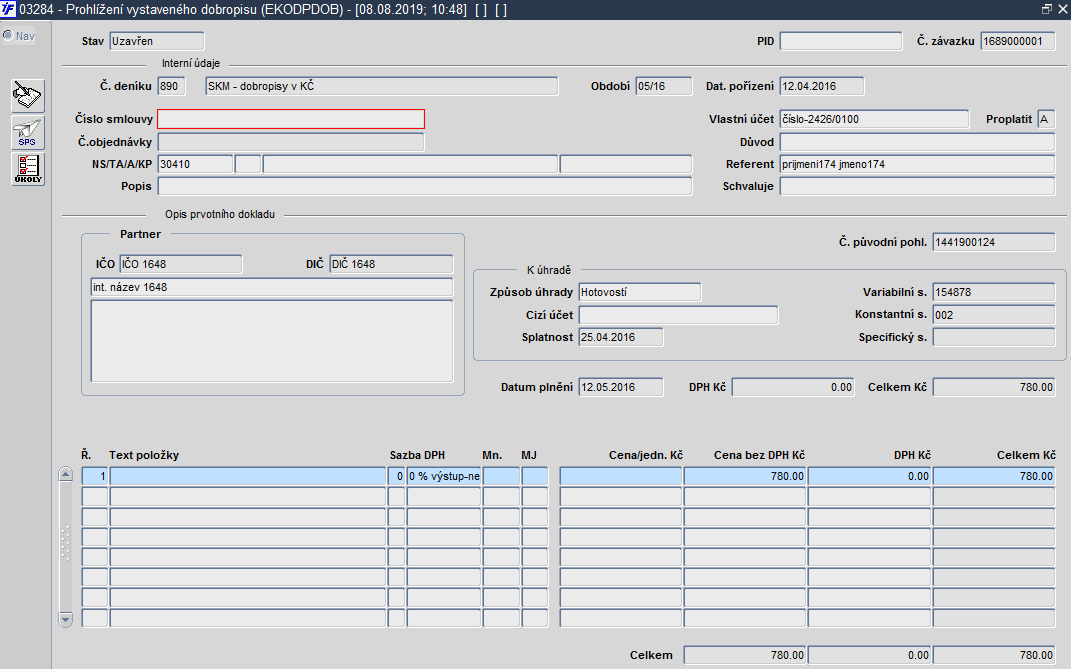Open the SPS paper plane icon
Viewport: 1071px width, 669px height.
point(28,133)
